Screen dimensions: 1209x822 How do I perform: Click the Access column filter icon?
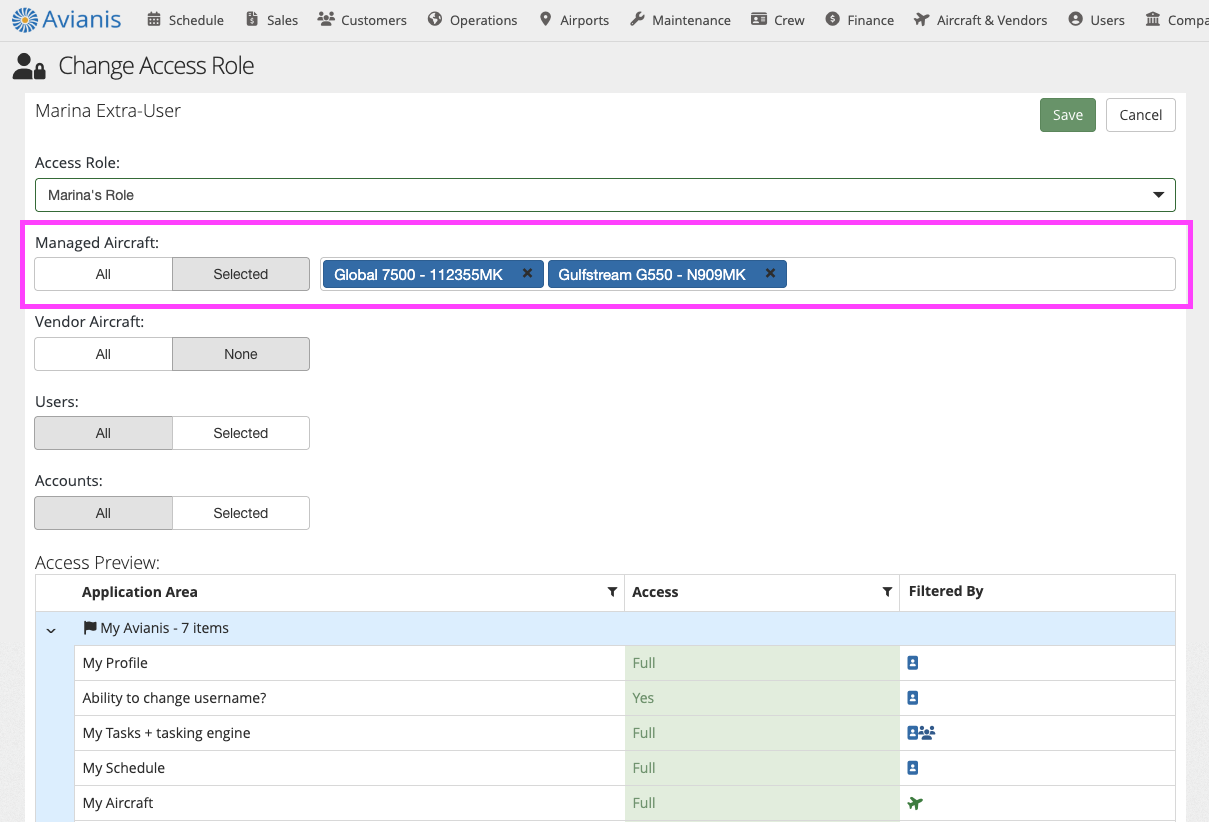coord(887,592)
